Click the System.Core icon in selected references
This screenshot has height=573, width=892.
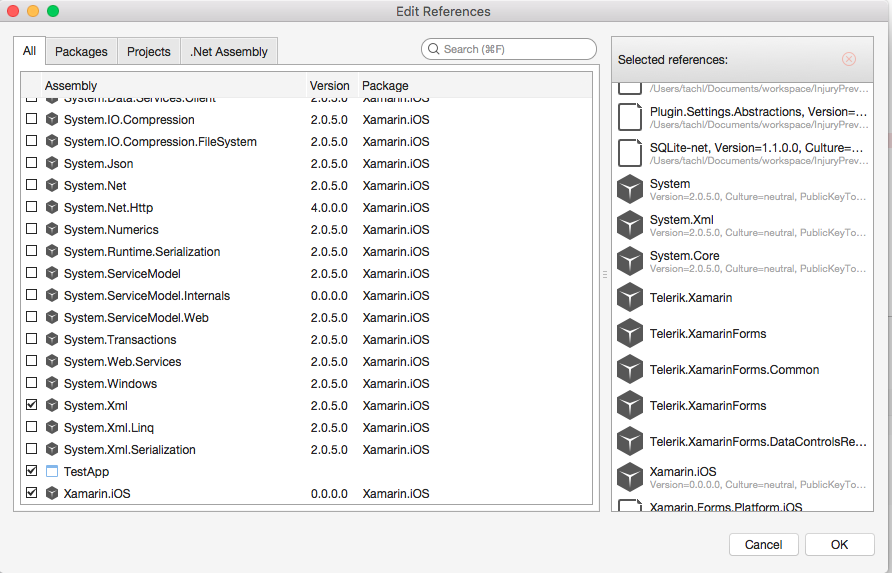tap(630, 261)
